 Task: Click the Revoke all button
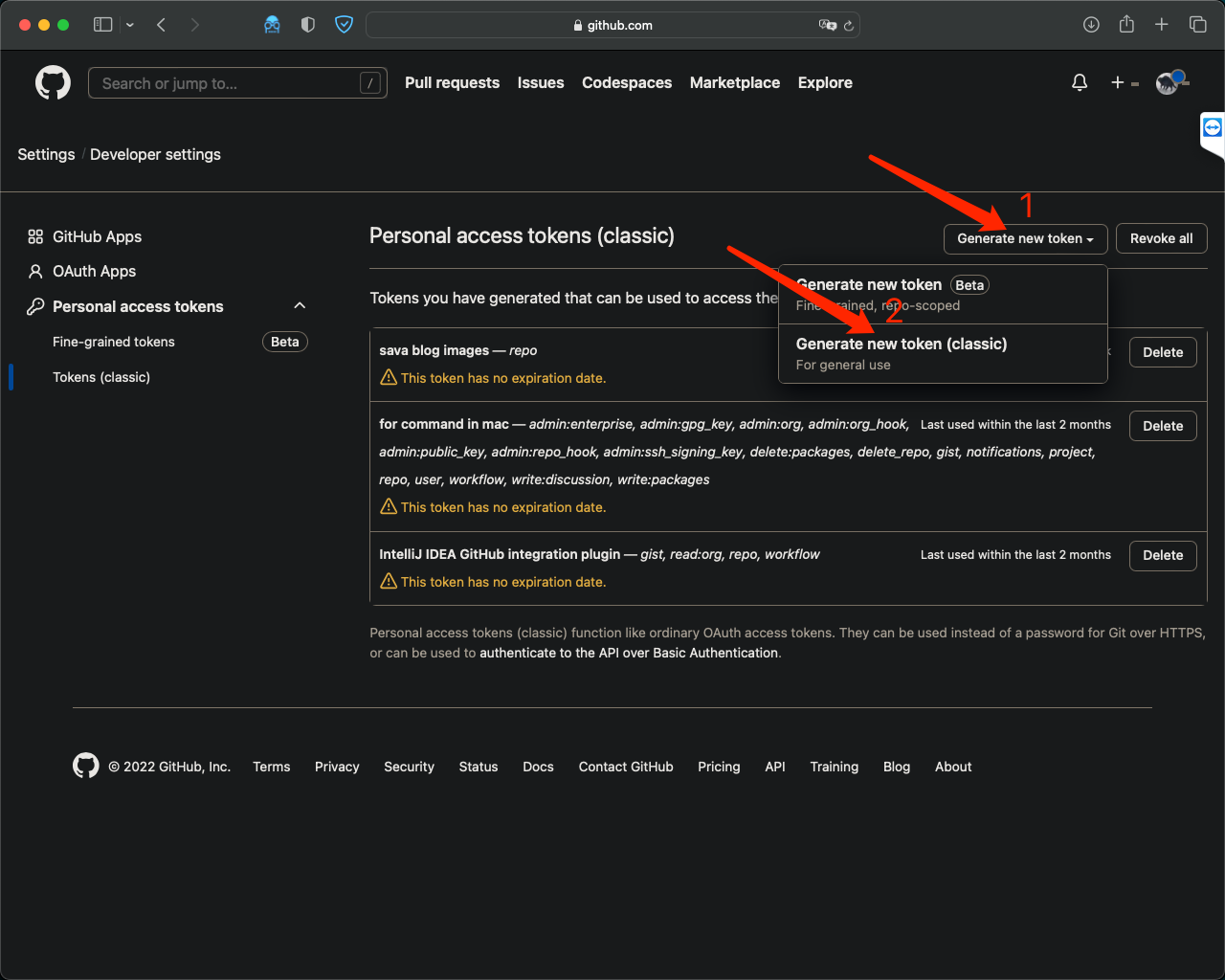point(1161,238)
